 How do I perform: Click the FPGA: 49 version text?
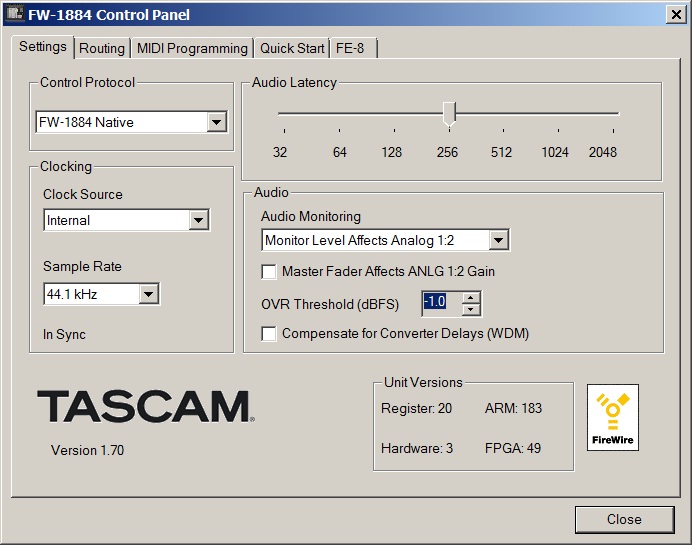pos(513,448)
